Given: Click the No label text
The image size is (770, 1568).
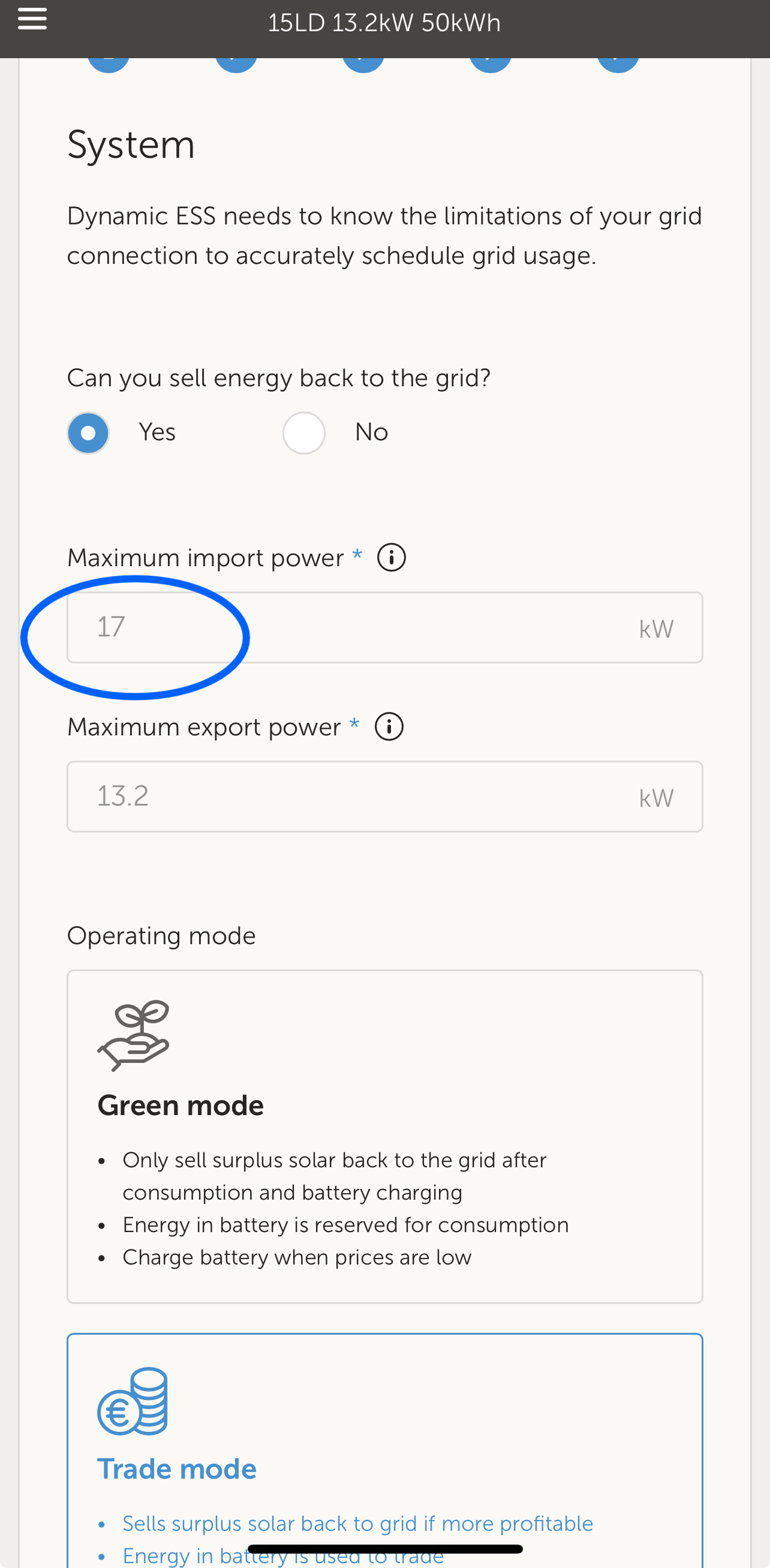Looking at the screenshot, I should (x=371, y=432).
